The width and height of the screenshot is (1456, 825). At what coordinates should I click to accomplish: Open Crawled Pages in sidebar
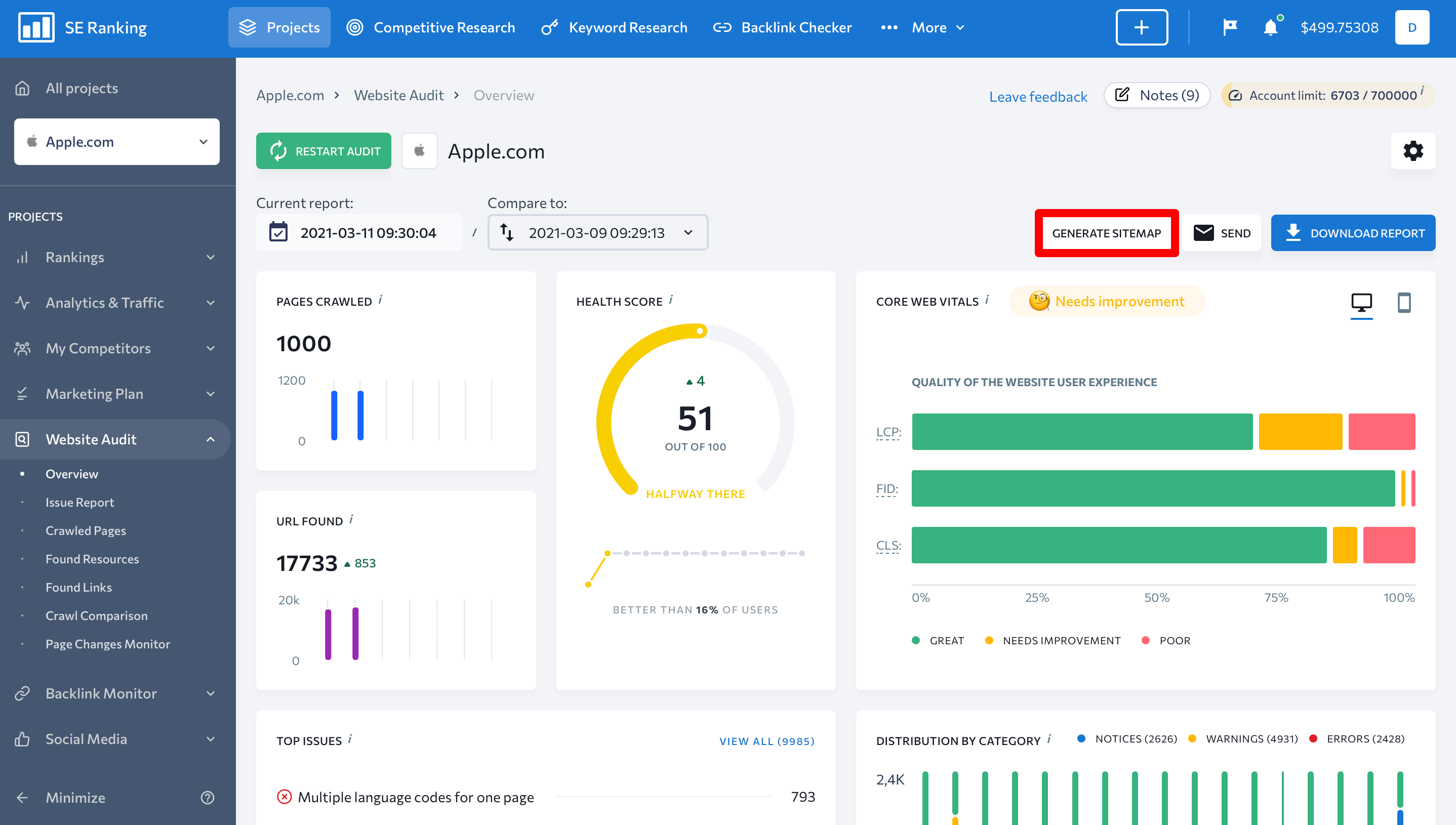point(86,530)
